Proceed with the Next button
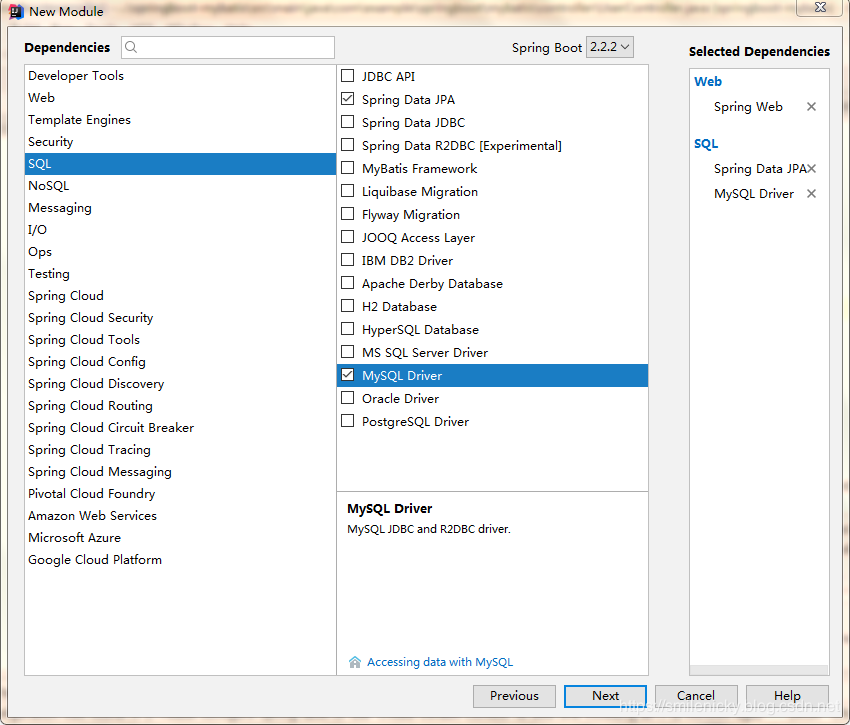850x725 pixels. (605, 696)
